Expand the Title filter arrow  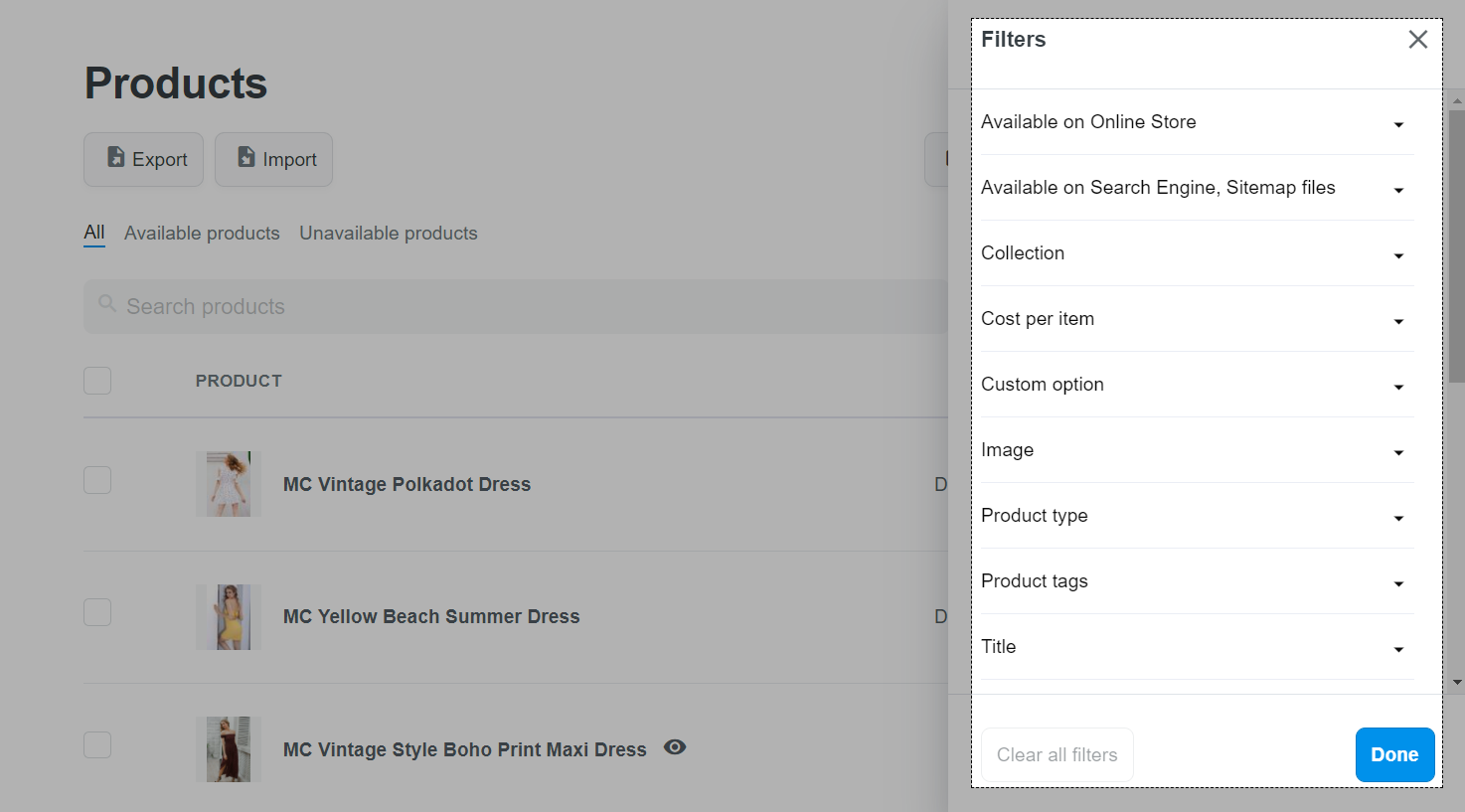[1398, 650]
